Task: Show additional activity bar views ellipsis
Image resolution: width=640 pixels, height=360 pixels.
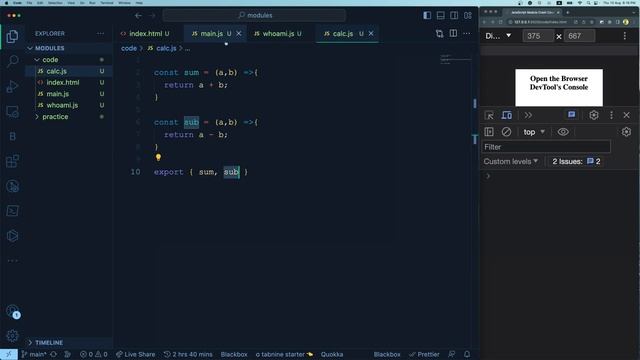Action: 12,260
